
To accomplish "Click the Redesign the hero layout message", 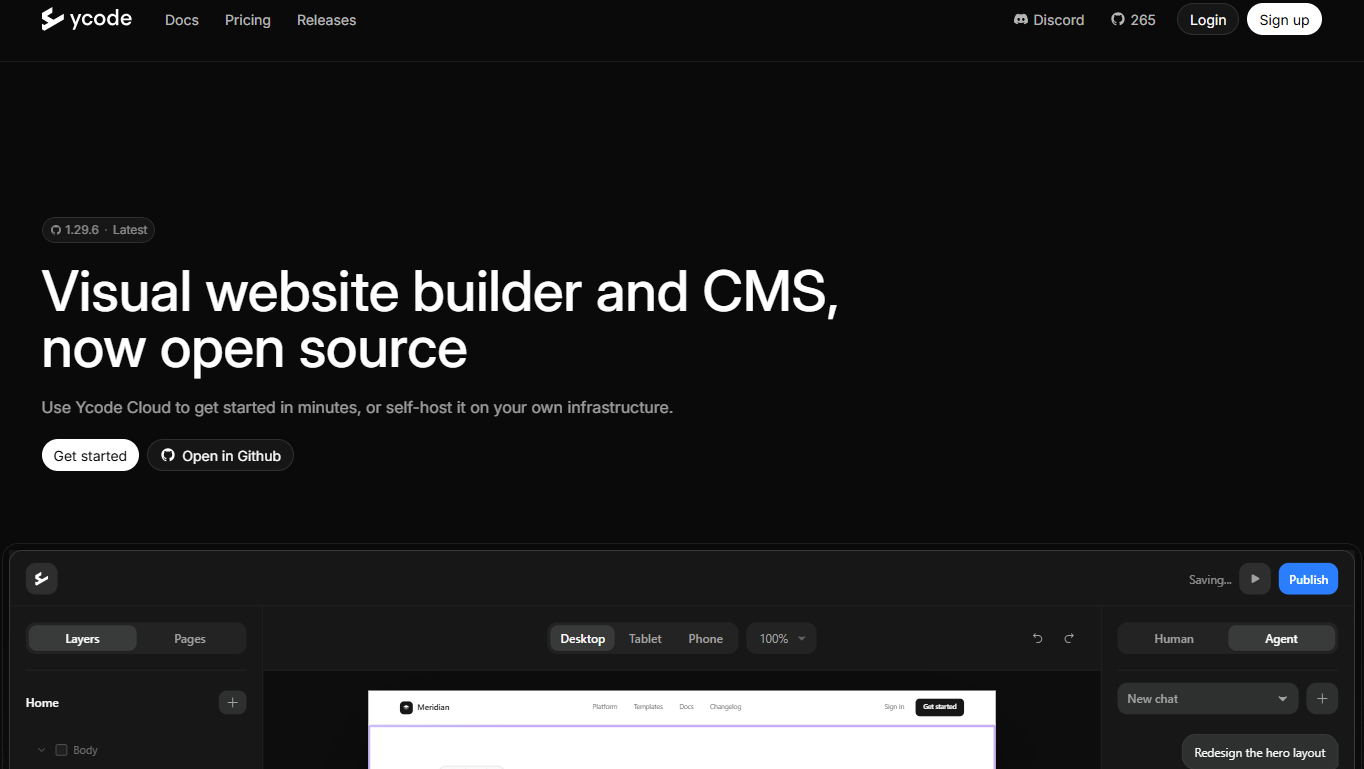I will pyautogui.click(x=1260, y=753).
